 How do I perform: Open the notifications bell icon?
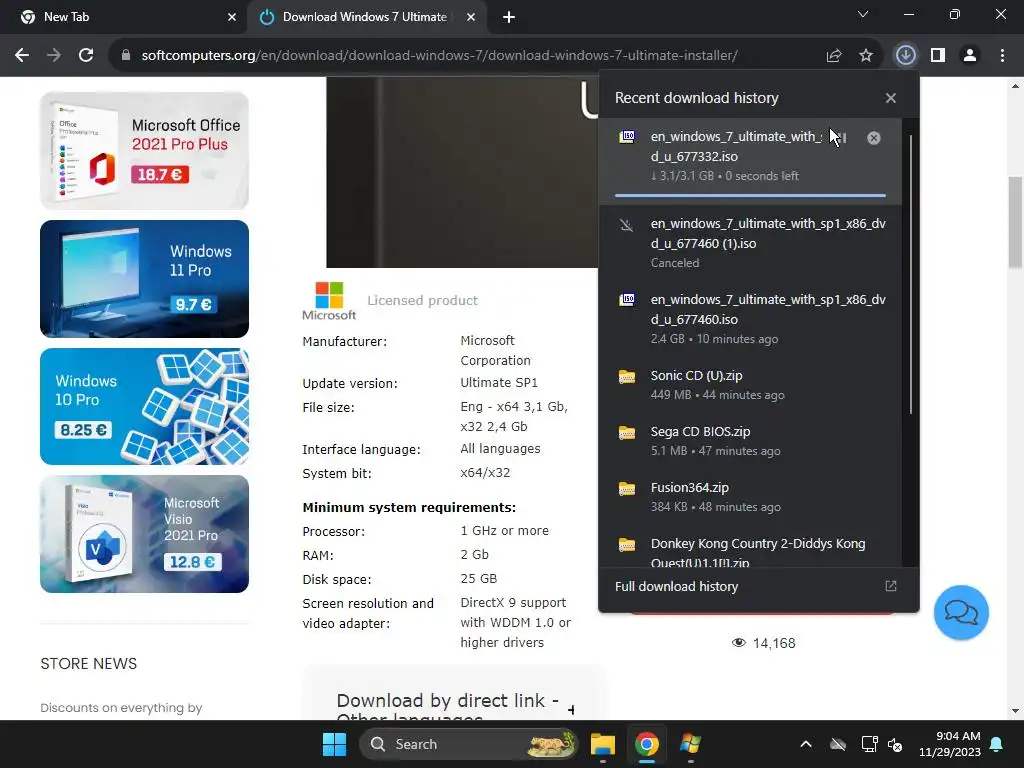(x=997, y=744)
